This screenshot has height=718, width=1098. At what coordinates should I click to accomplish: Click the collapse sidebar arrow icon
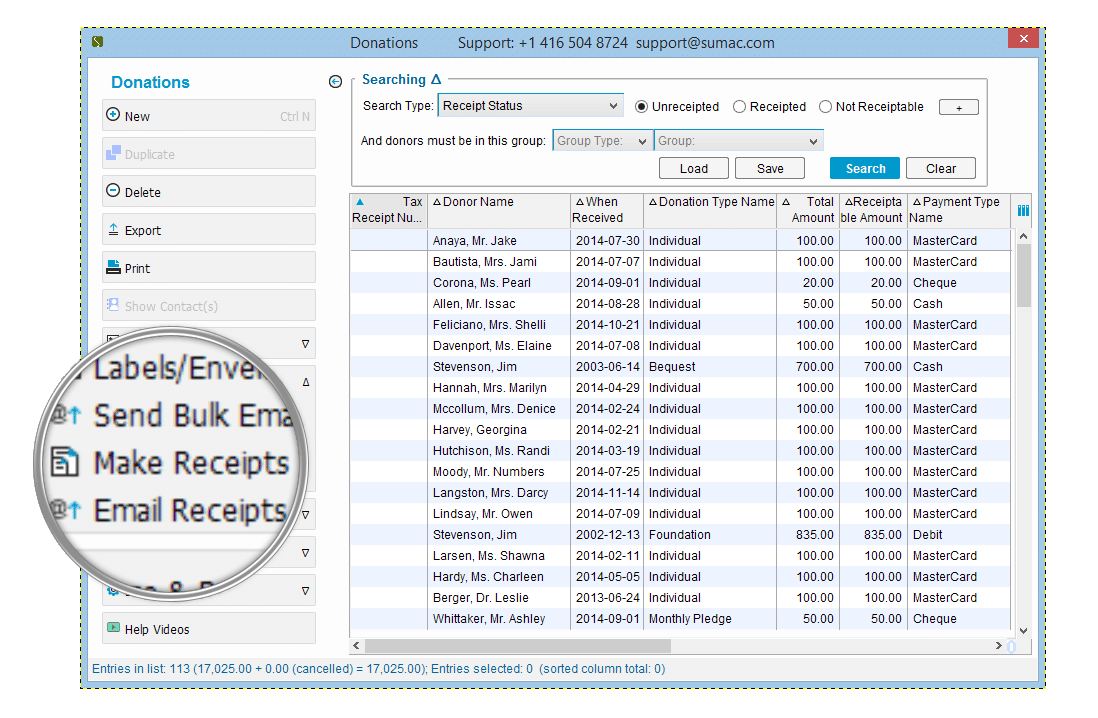pos(335,82)
